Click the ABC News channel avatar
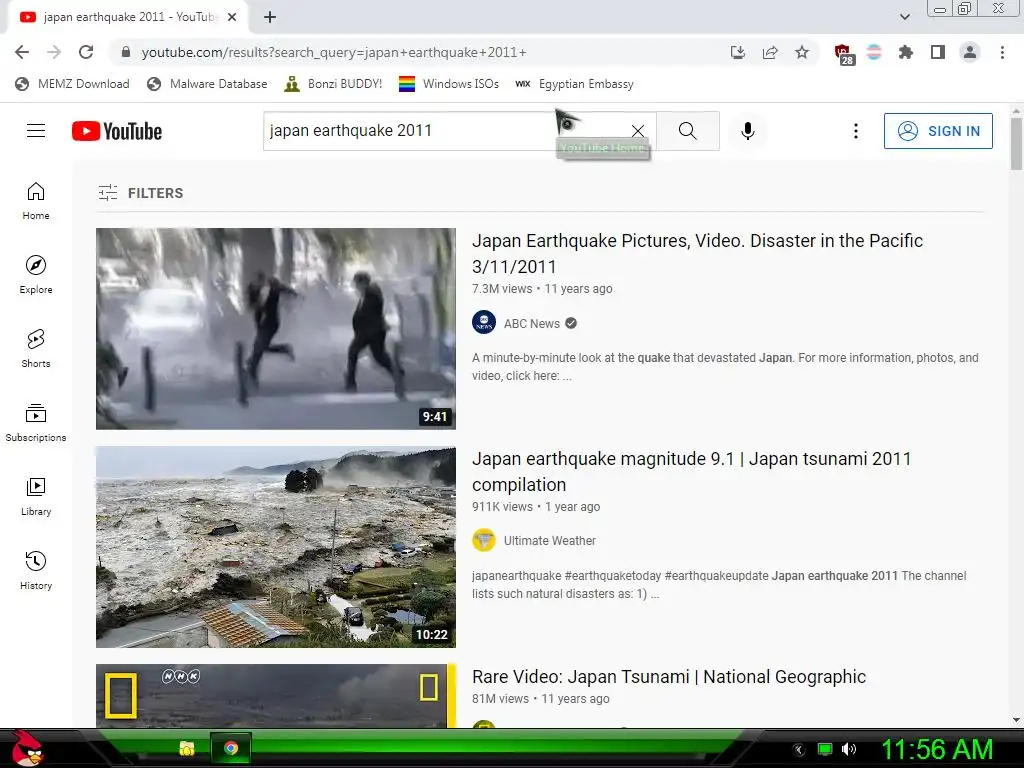Viewport: 1024px width, 768px height. (x=484, y=323)
